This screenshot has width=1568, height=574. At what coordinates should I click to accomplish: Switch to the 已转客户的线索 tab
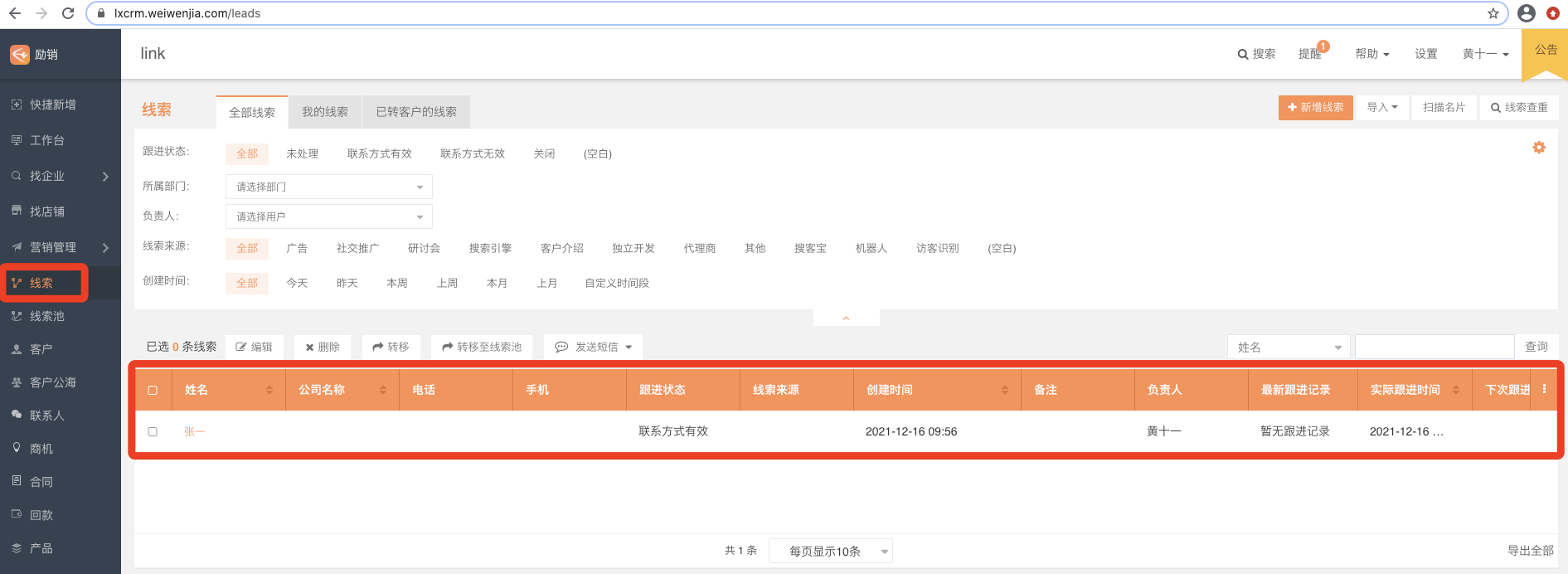[x=416, y=112]
